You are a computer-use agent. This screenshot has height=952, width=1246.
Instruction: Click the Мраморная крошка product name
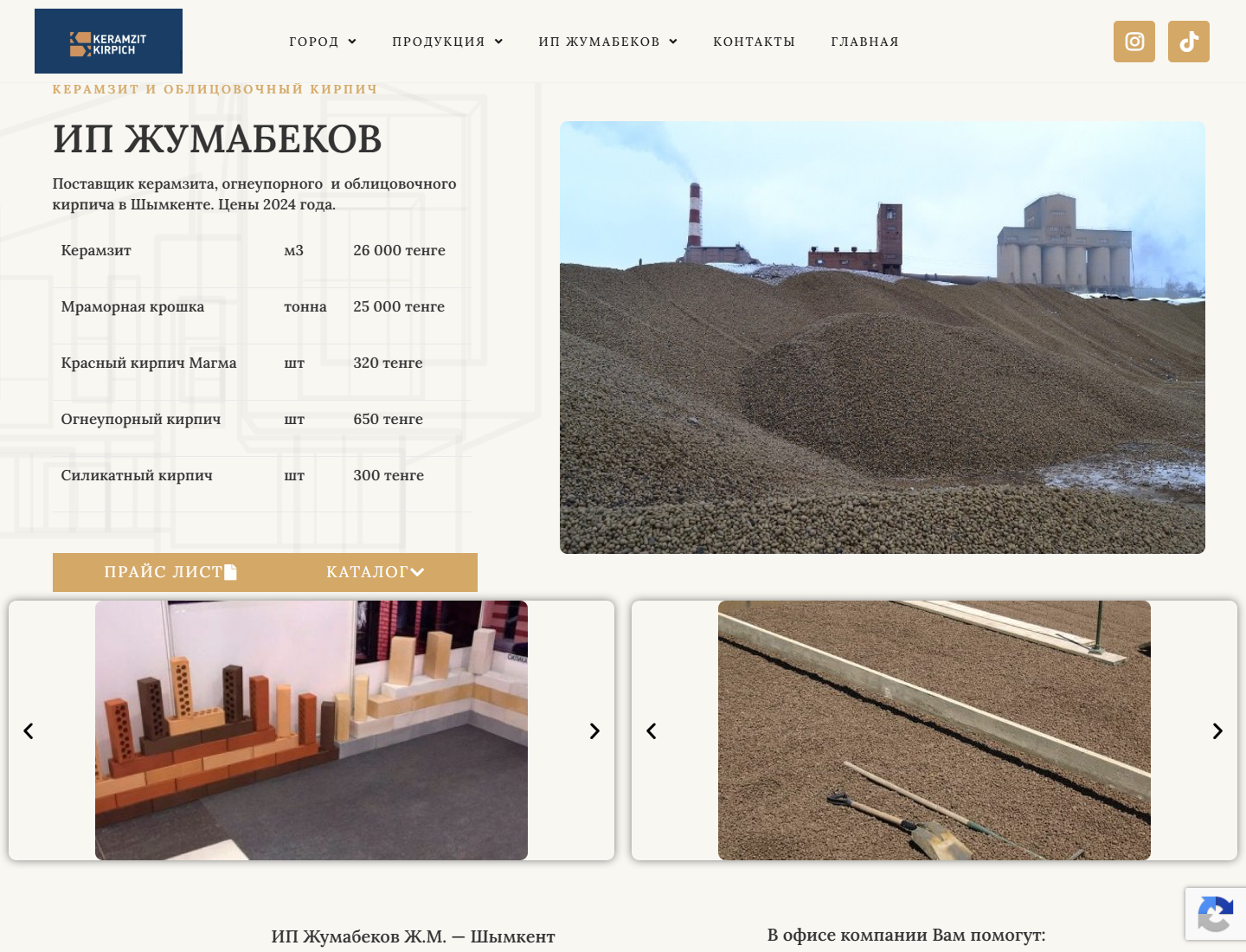point(132,306)
